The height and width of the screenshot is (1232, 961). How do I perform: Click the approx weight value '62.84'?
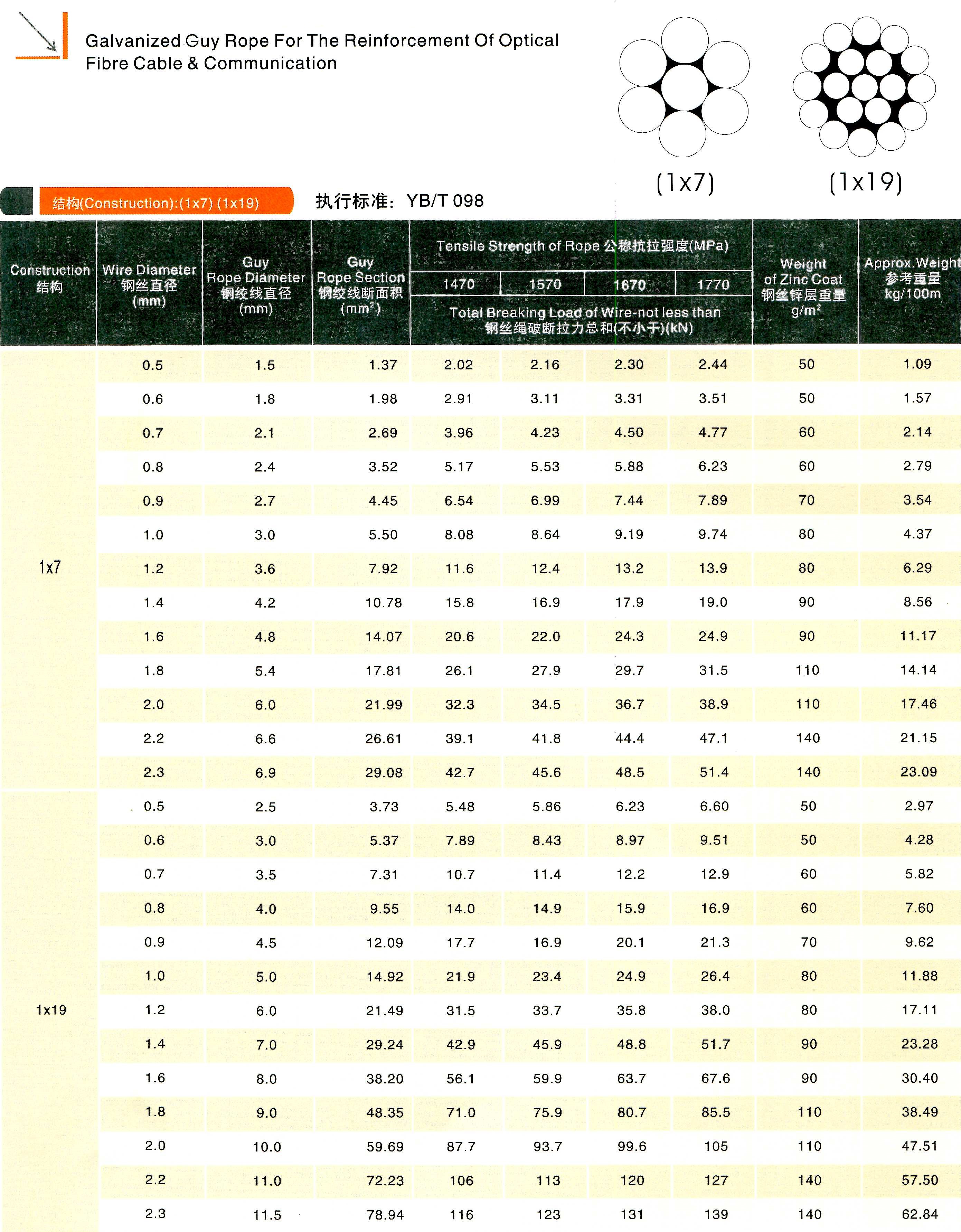(x=920, y=1214)
